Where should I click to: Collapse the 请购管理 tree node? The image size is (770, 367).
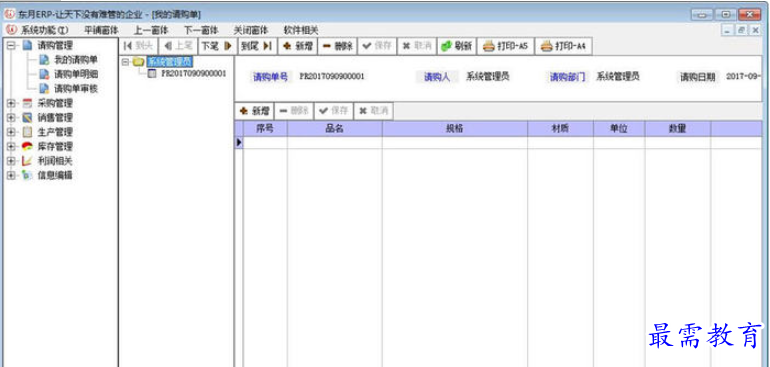[11, 46]
